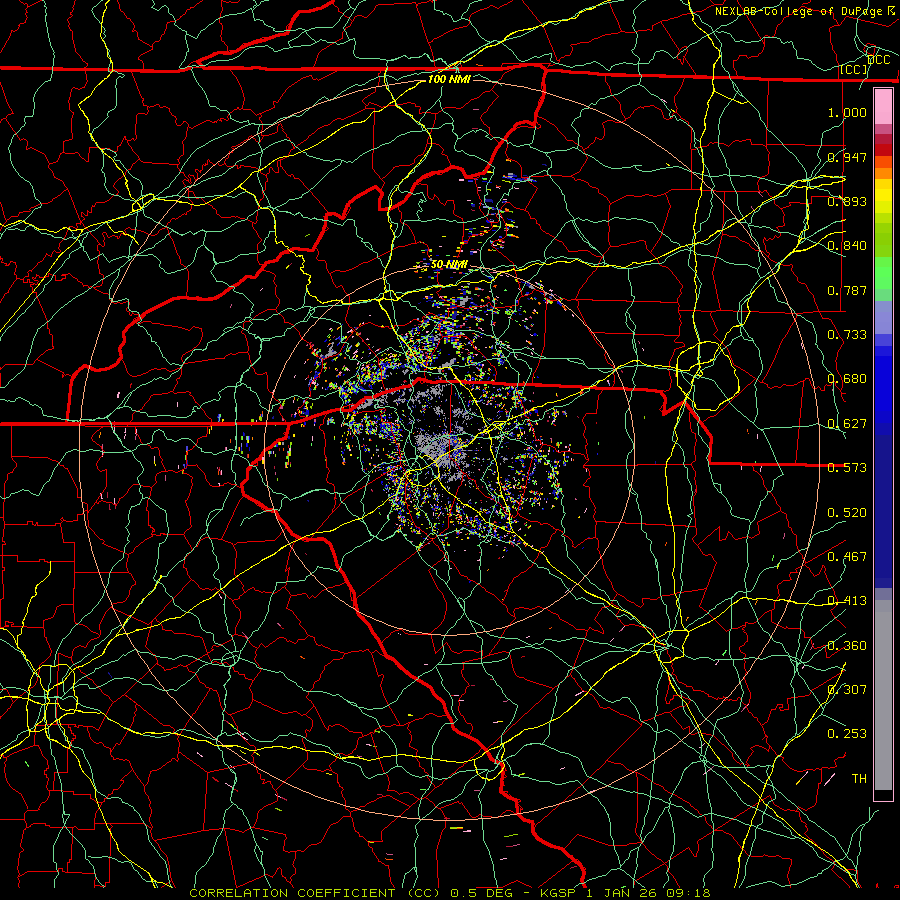The height and width of the screenshot is (900, 900).
Task: Click the 0.947 scale value
Action: tap(847, 157)
